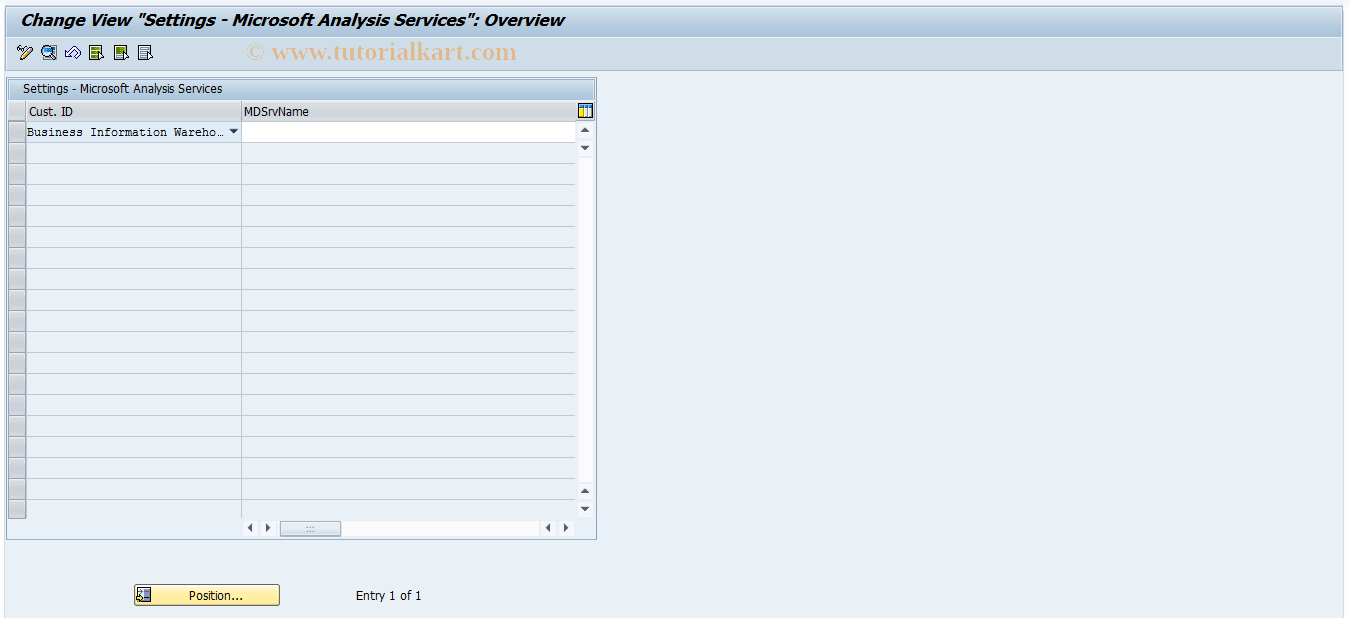
Task: Select the first row via its row selector
Action: (17, 132)
